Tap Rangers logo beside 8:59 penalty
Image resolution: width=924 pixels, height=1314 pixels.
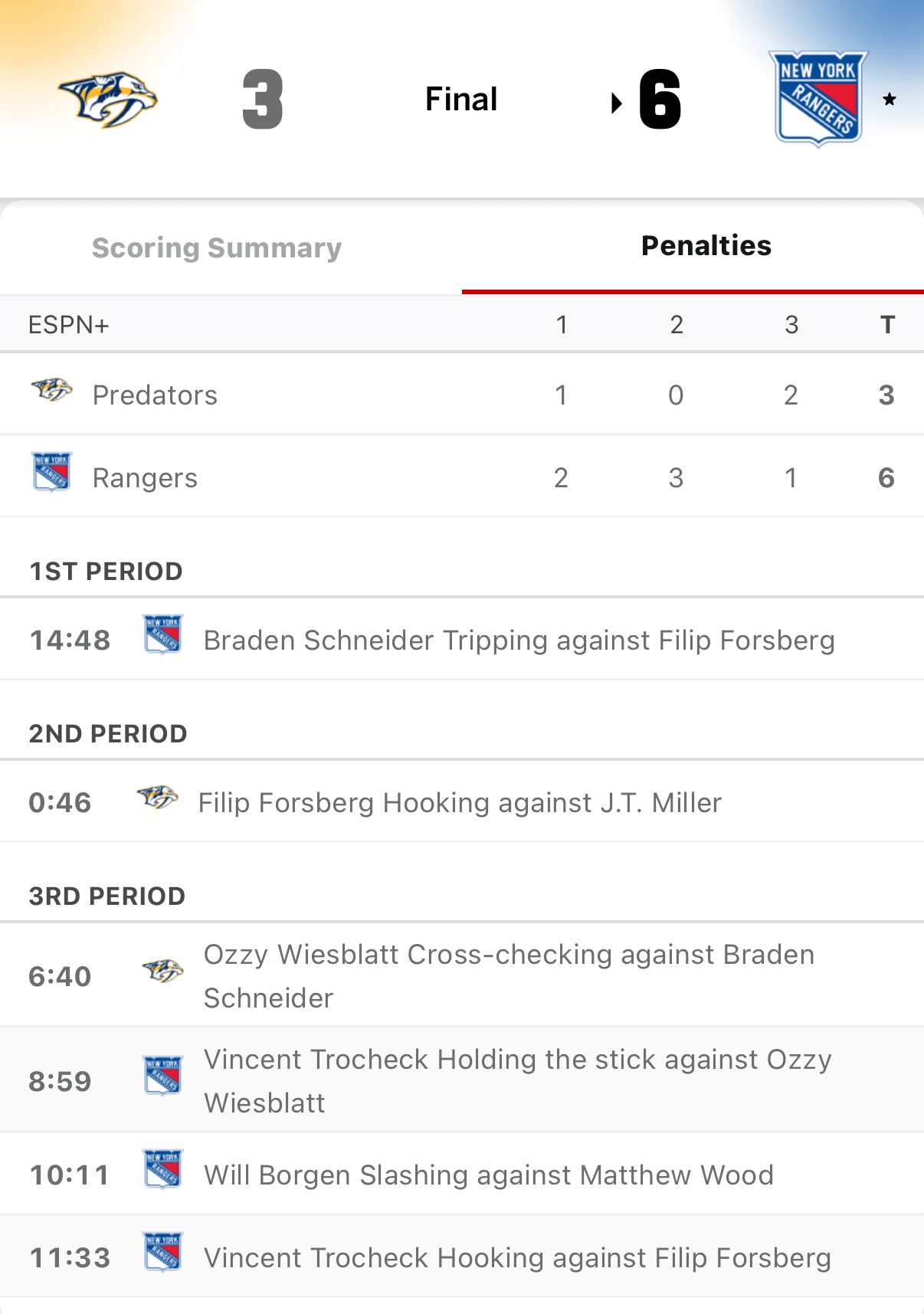(162, 1076)
